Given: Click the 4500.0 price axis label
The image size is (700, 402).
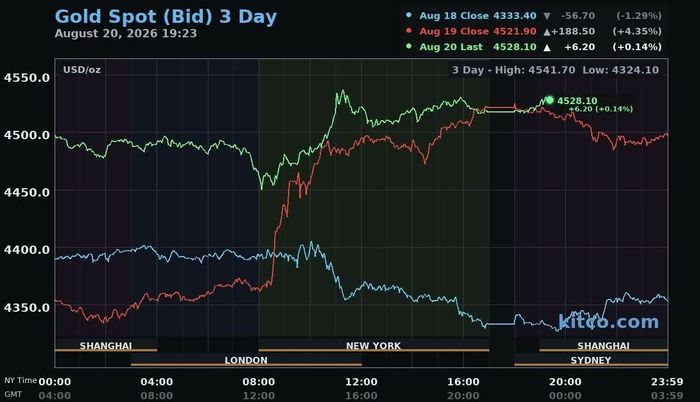Looking at the screenshot, I should click(x=27, y=135).
